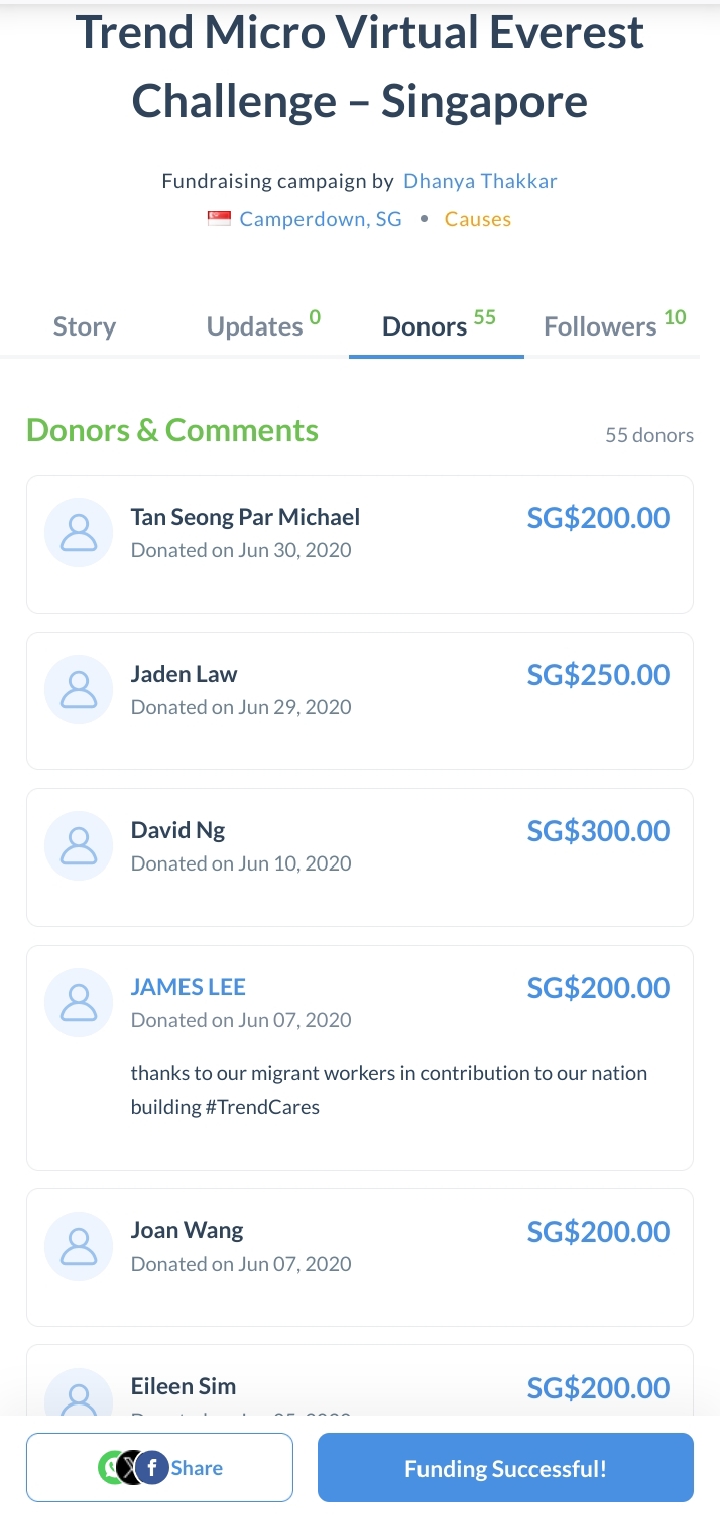Click Tan Seong Par Michael's avatar icon
This screenshot has height=1539, width=720.
78,532
